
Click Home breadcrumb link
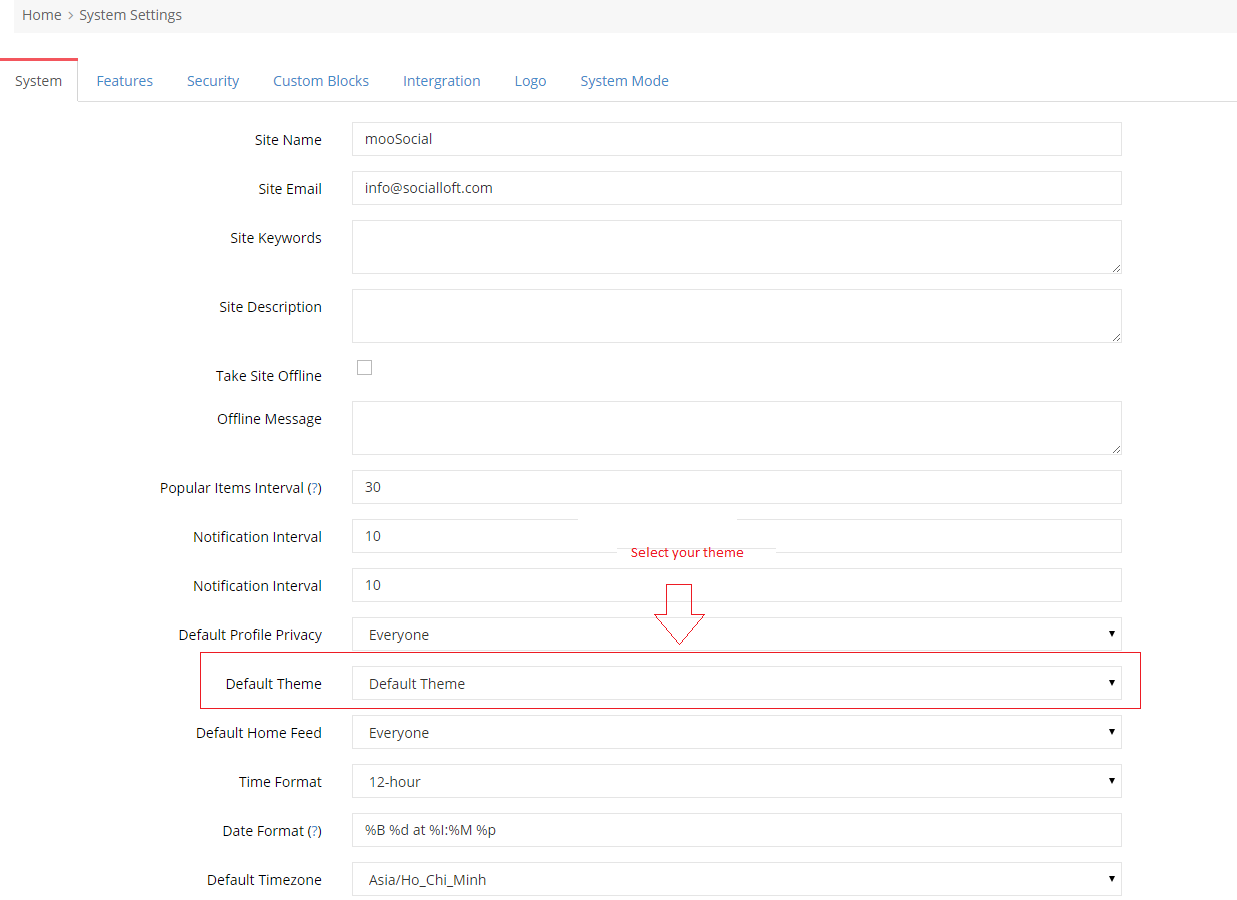pos(42,15)
